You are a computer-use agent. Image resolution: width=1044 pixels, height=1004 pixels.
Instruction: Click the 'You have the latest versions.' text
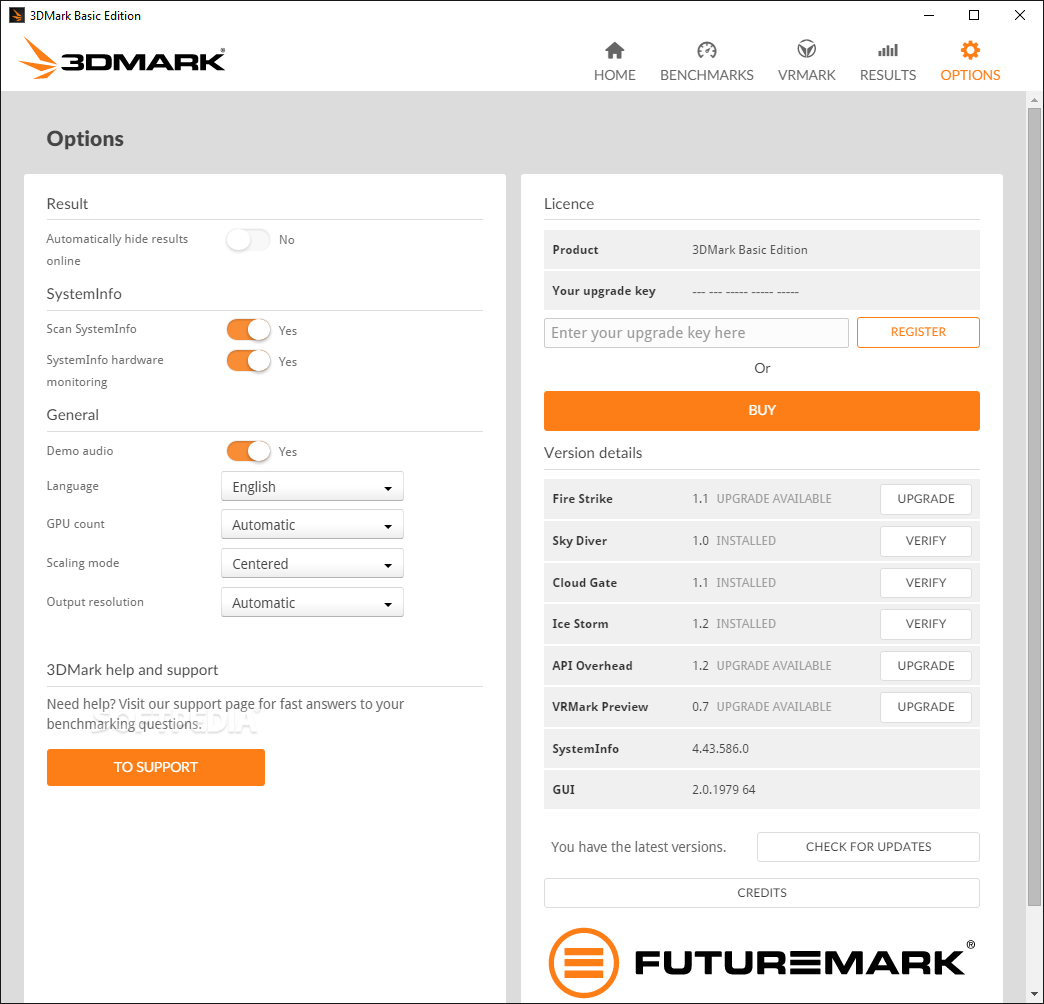639,847
